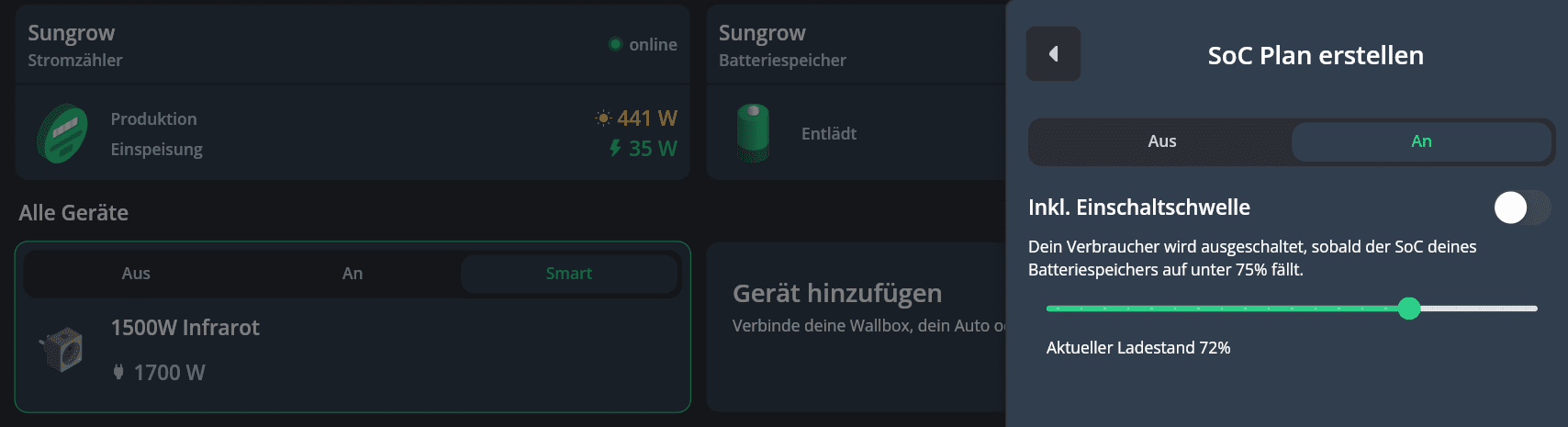Click the Entlädt battery status label
Screen dimensions: 1568x427
click(829, 134)
